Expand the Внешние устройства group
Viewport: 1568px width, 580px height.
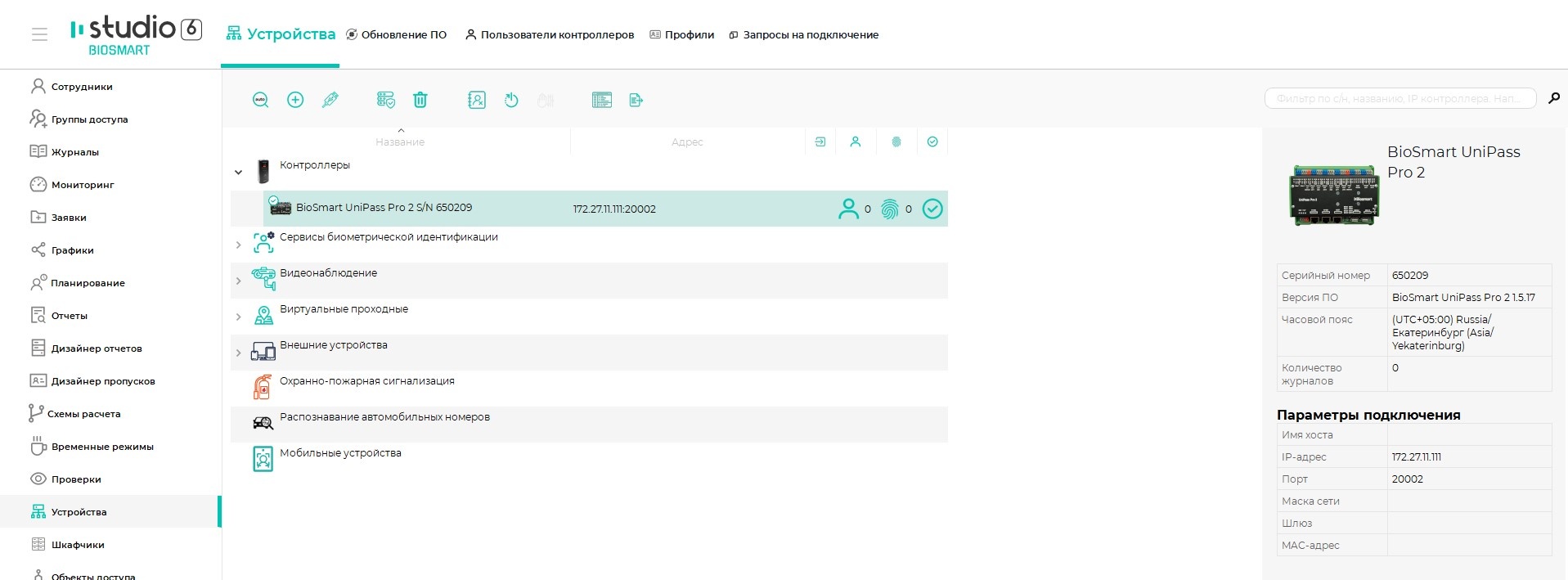click(238, 353)
